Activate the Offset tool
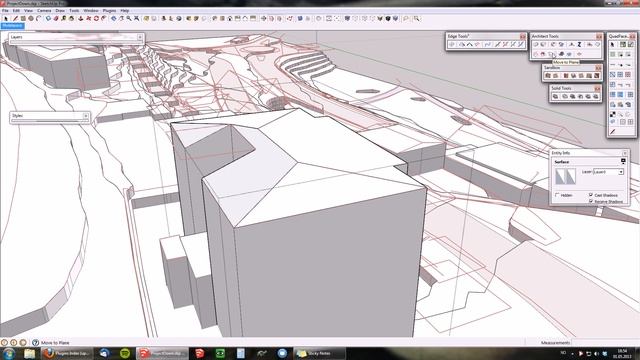640x360 pixels. pos(104,18)
